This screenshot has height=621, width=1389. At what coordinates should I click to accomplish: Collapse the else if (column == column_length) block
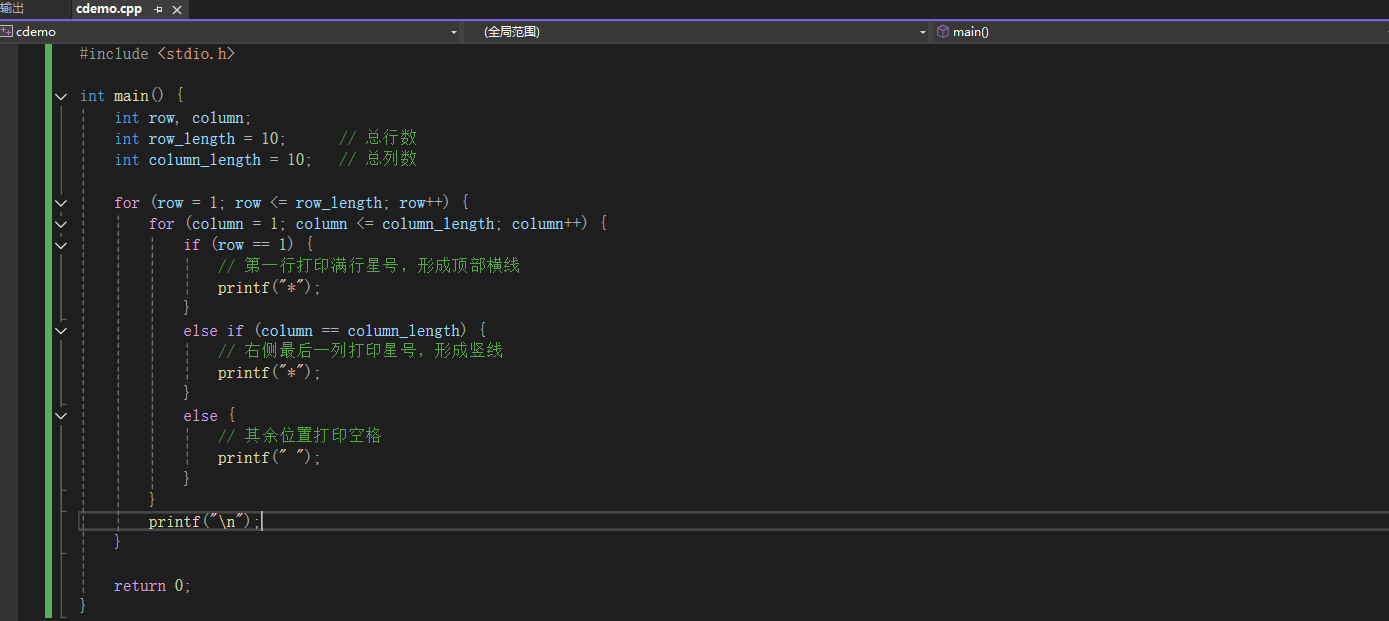pyautogui.click(x=61, y=330)
